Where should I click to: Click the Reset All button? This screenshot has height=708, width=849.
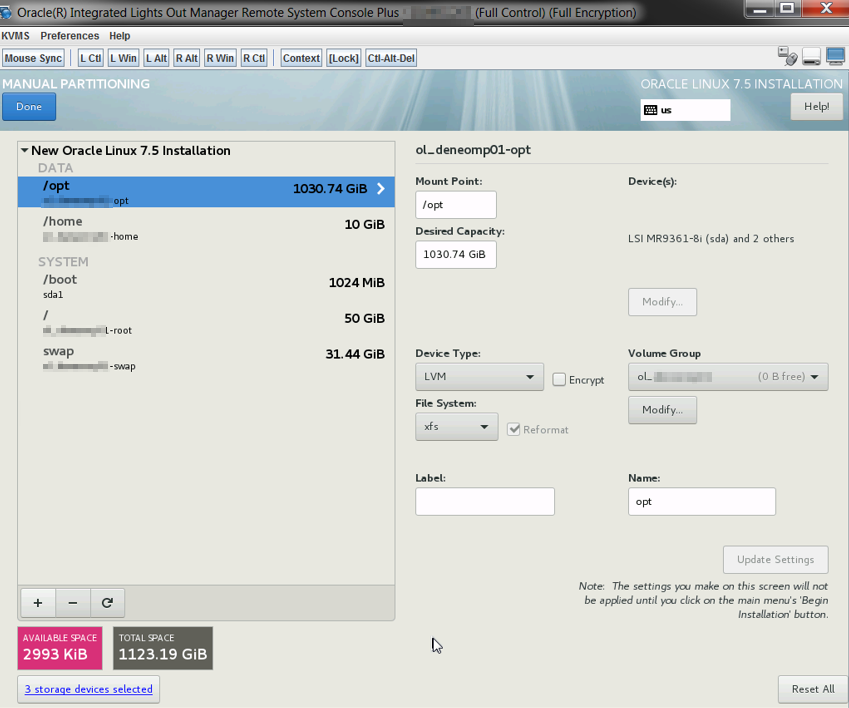(x=813, y=689)
